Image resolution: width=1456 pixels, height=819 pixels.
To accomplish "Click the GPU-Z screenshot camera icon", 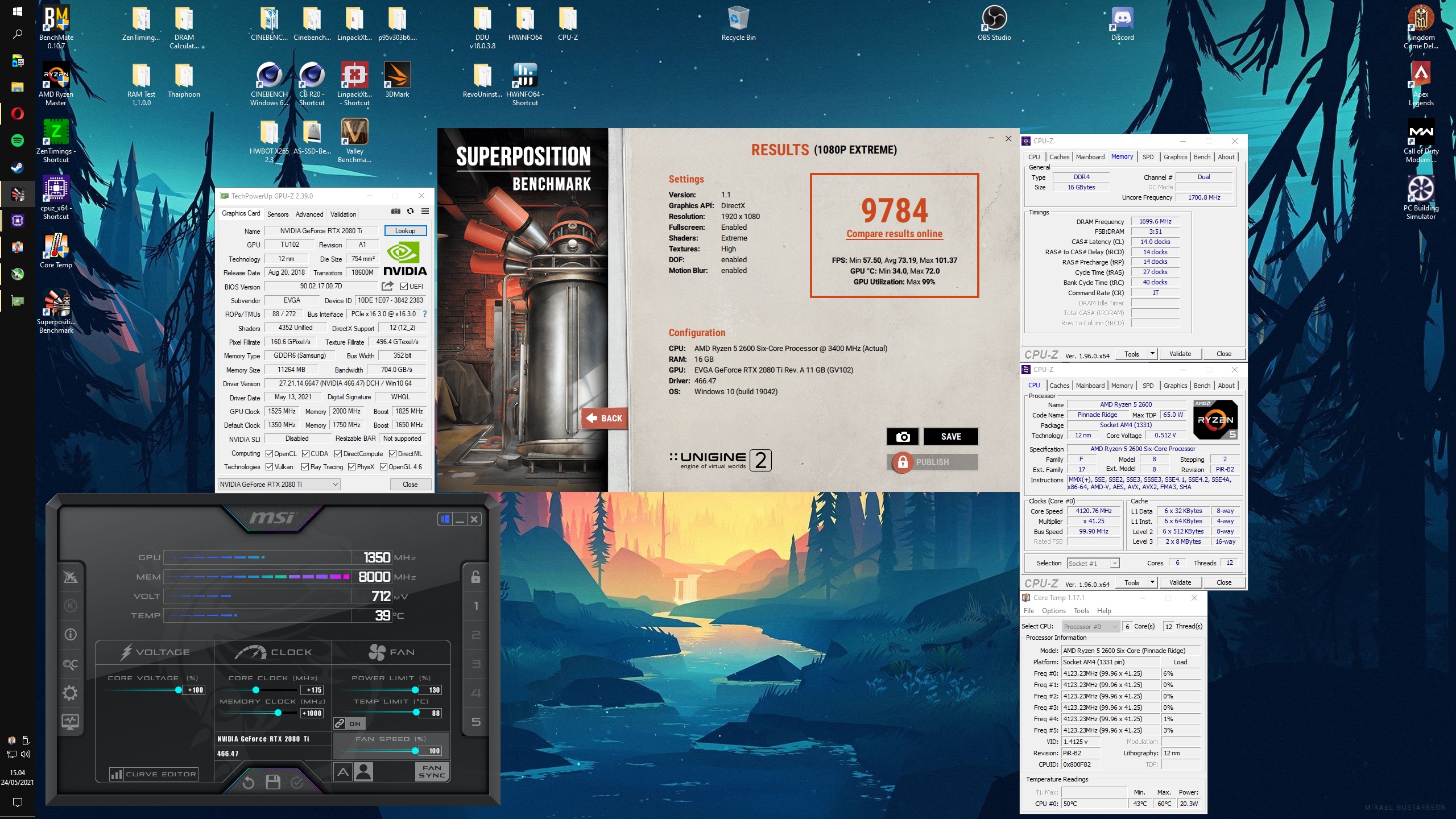I will point(396,211).
